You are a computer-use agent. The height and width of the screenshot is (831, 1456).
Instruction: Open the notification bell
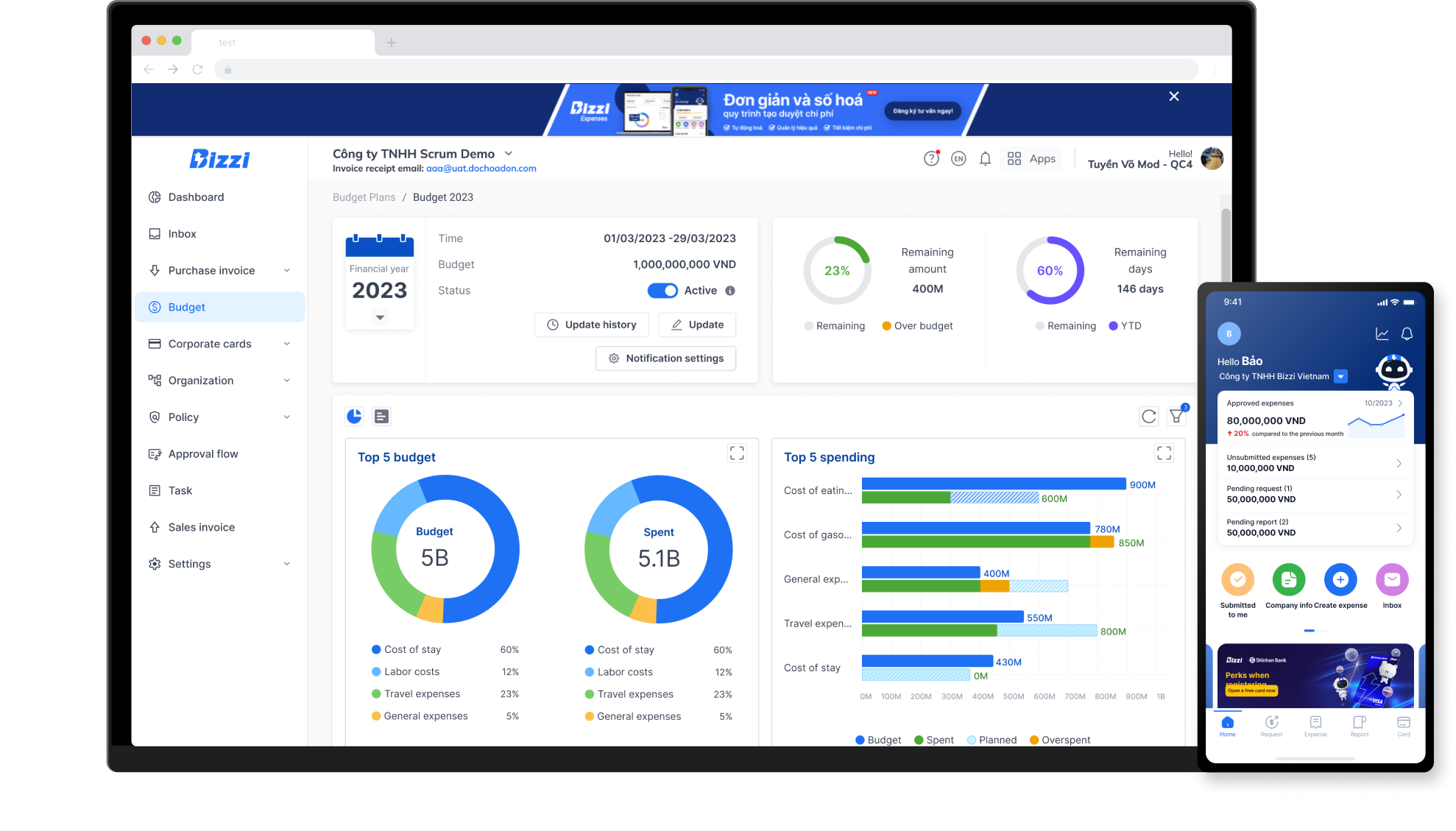(x=985, y=158)
